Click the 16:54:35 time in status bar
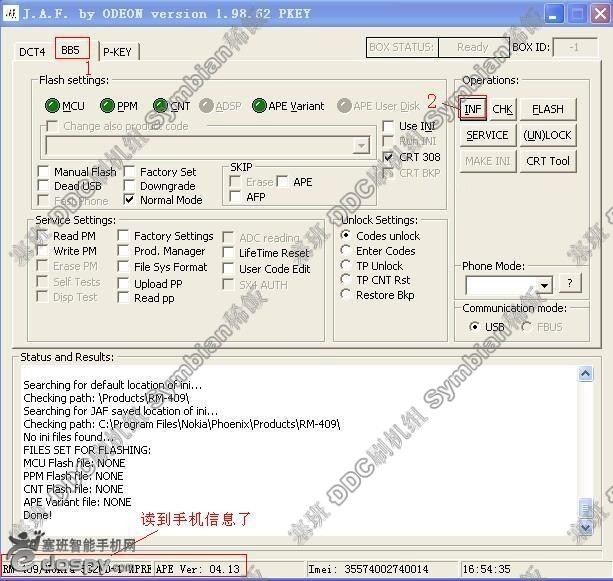Viewport: 613px width, 581px height. tap(486, 569)
